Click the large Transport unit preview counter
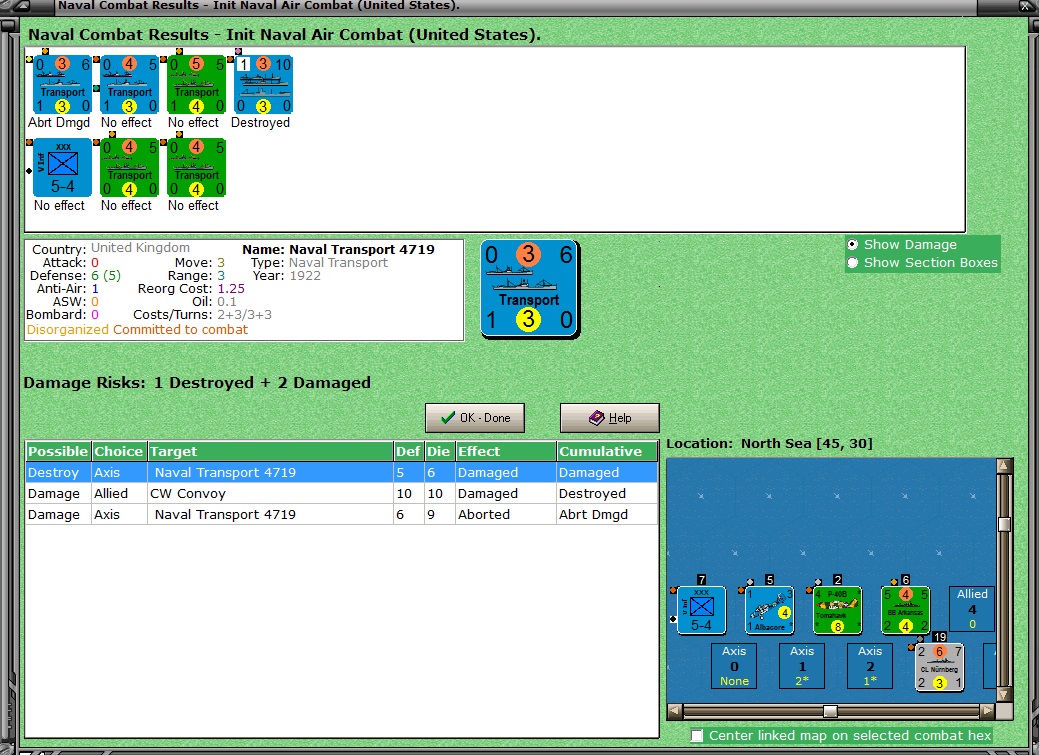The height and width of the screenshot is (755, 1039). pos(529,289)
